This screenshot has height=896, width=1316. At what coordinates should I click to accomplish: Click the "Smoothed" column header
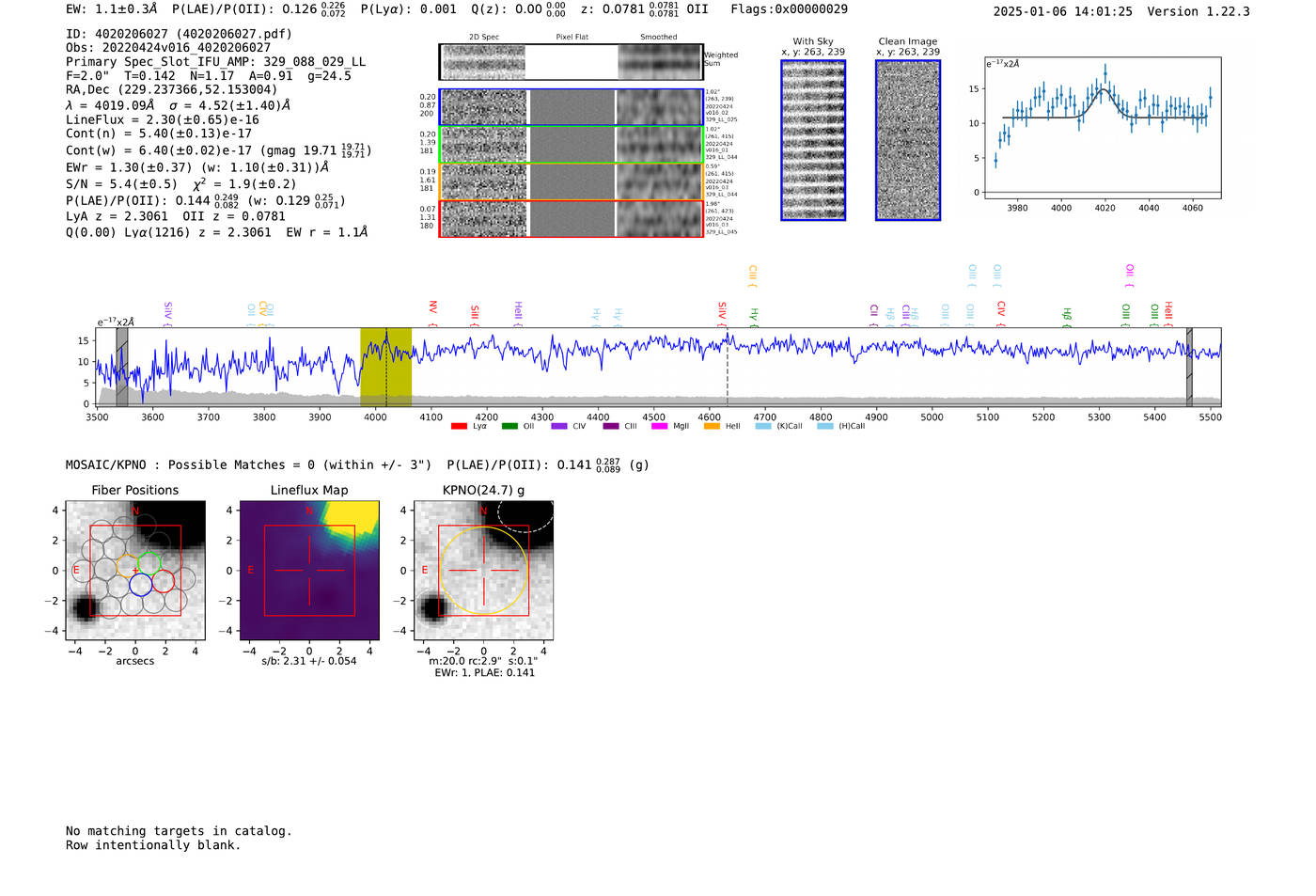click(x=658, y=38)
